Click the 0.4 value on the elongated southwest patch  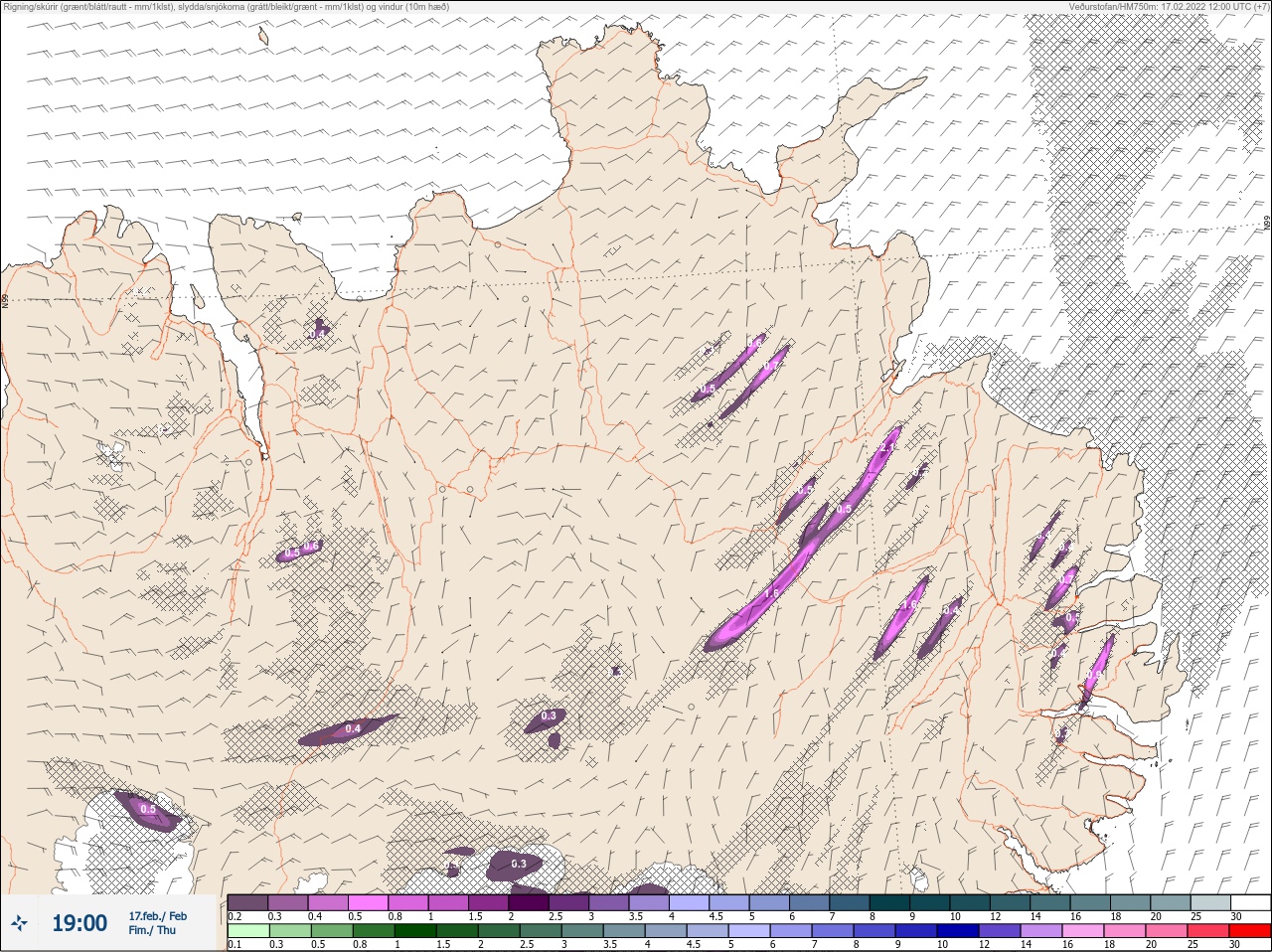pos(353,729)
